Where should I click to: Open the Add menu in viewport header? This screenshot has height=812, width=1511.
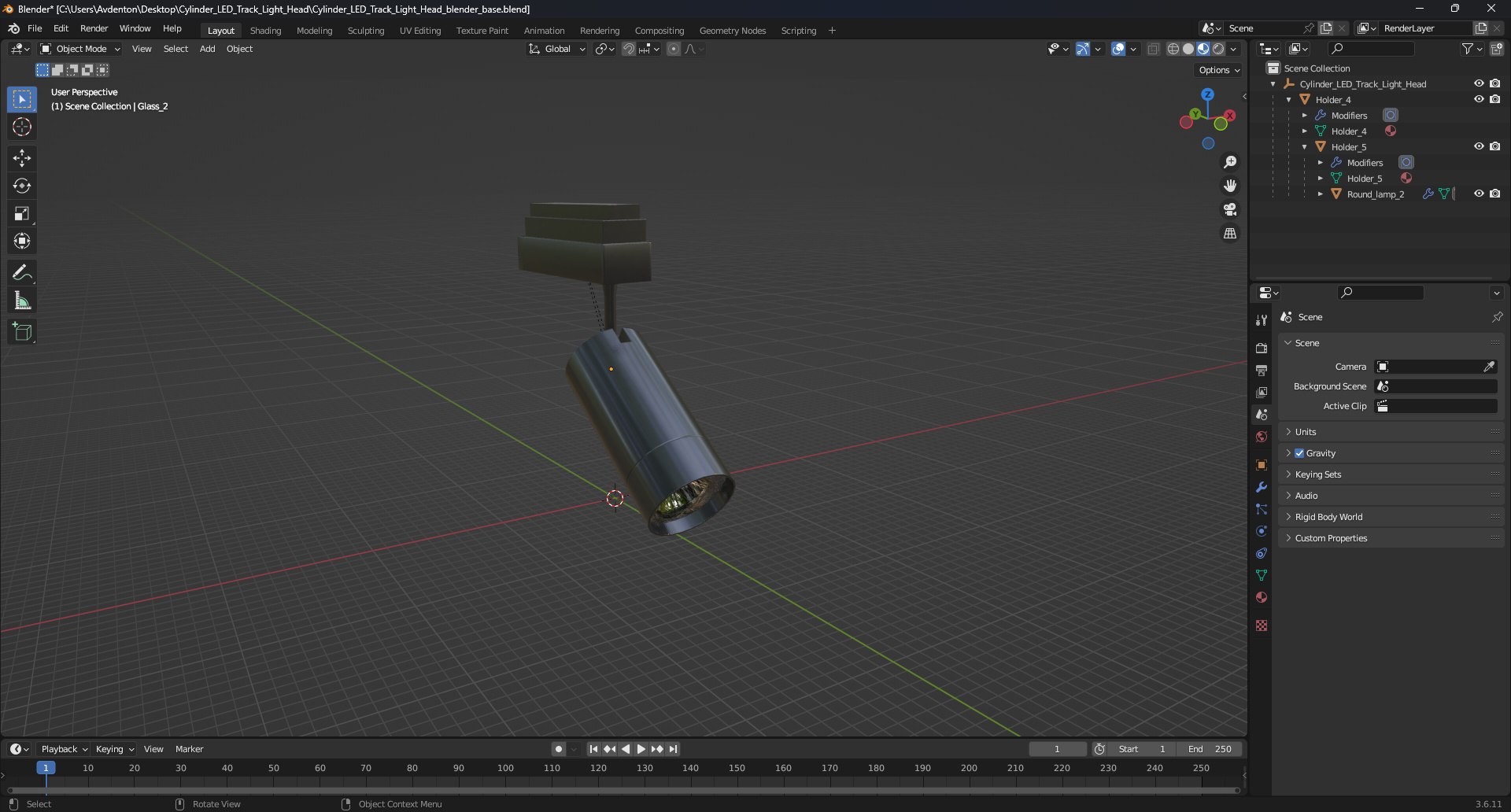207,49
